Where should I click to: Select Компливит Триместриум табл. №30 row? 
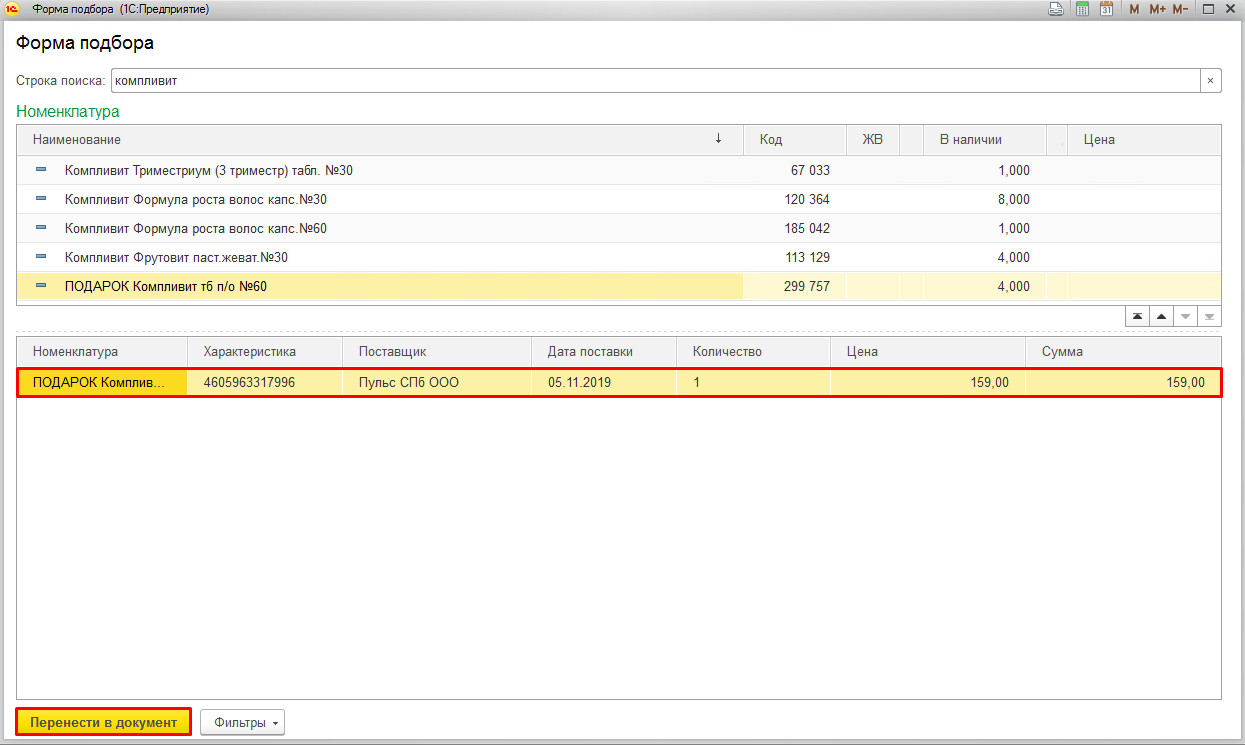pyautogui.click(x=208, y=171)
